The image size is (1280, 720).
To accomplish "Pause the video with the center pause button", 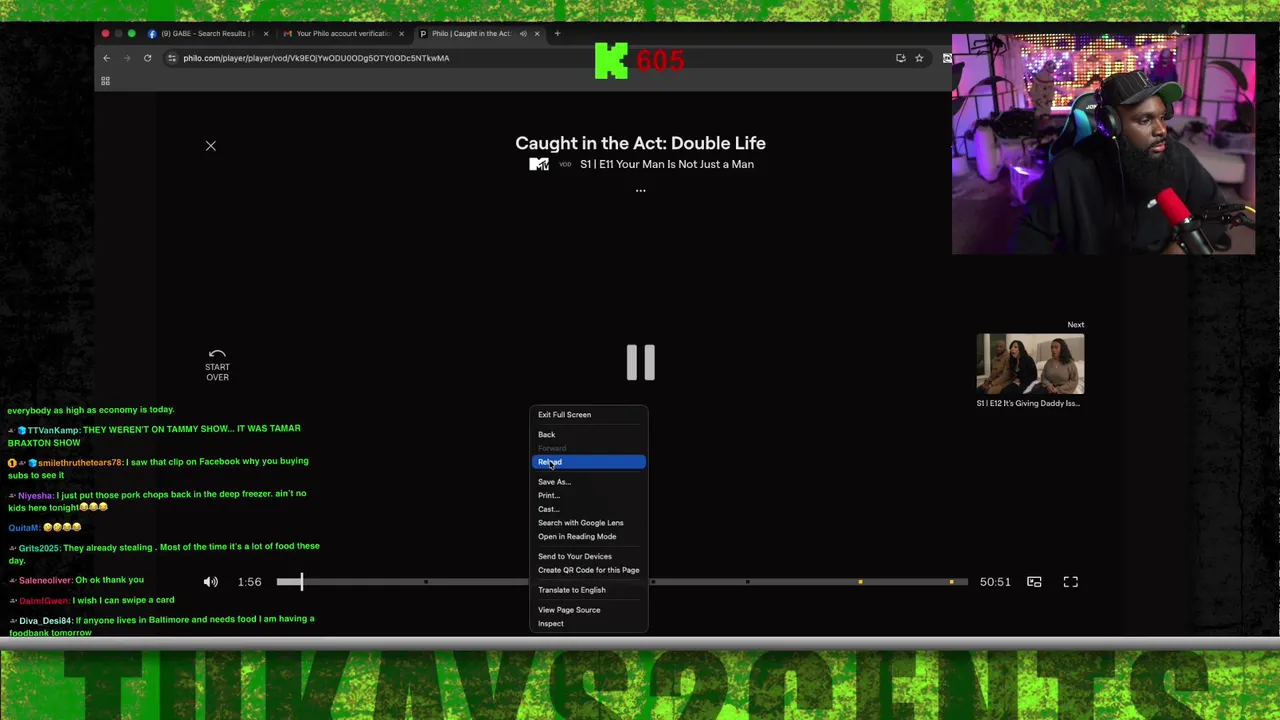I will pos(641,362).
